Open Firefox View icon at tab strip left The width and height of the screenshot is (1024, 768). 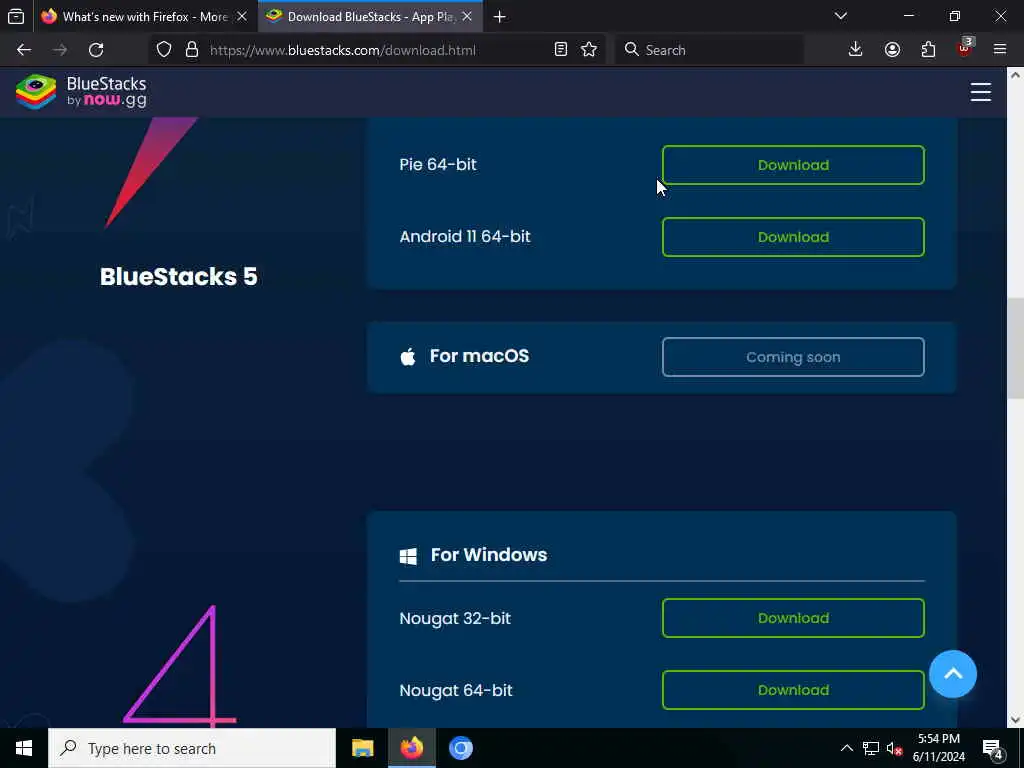pos(16,16)
